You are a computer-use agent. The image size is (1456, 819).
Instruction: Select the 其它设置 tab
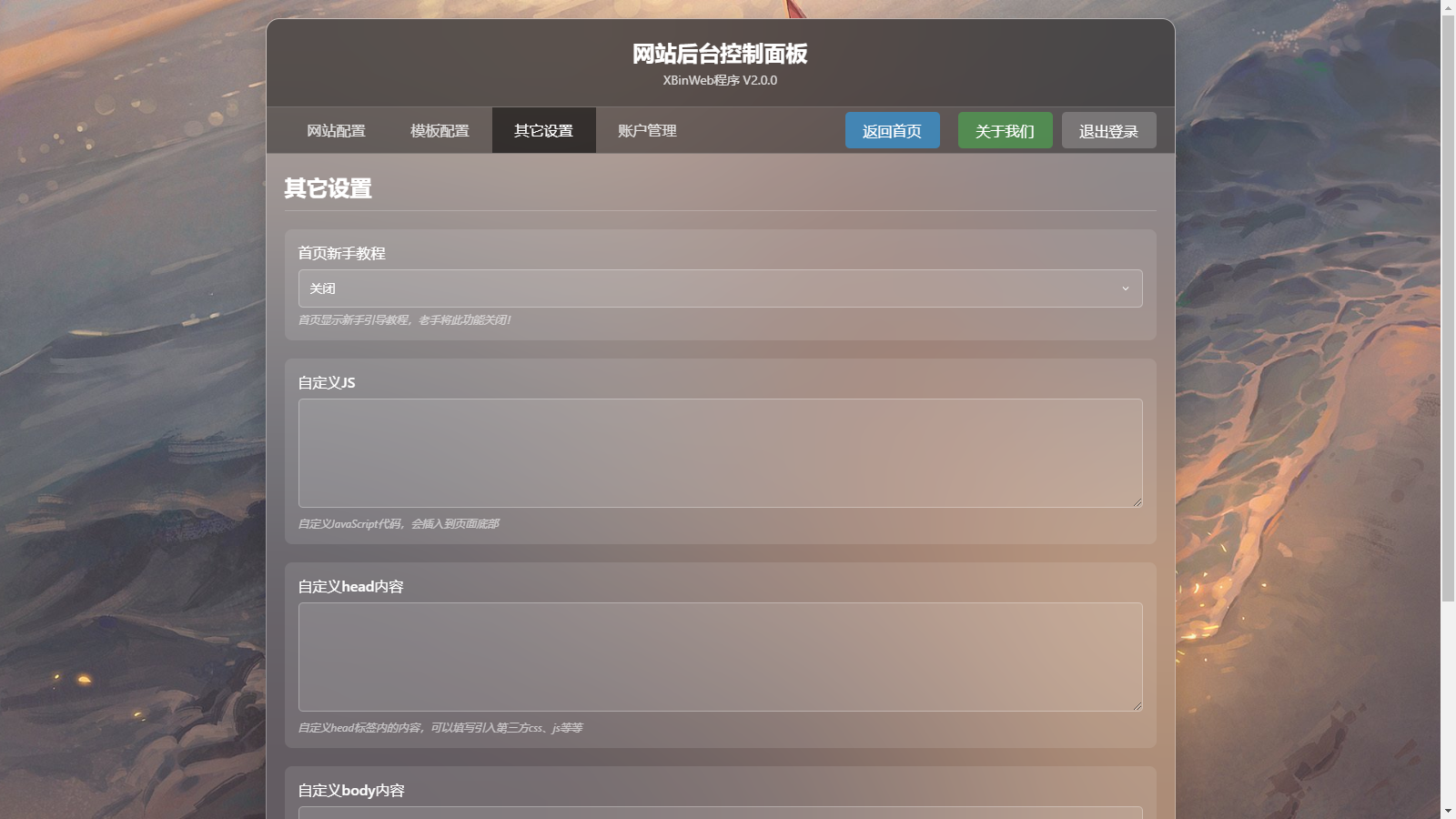point(543,131)
